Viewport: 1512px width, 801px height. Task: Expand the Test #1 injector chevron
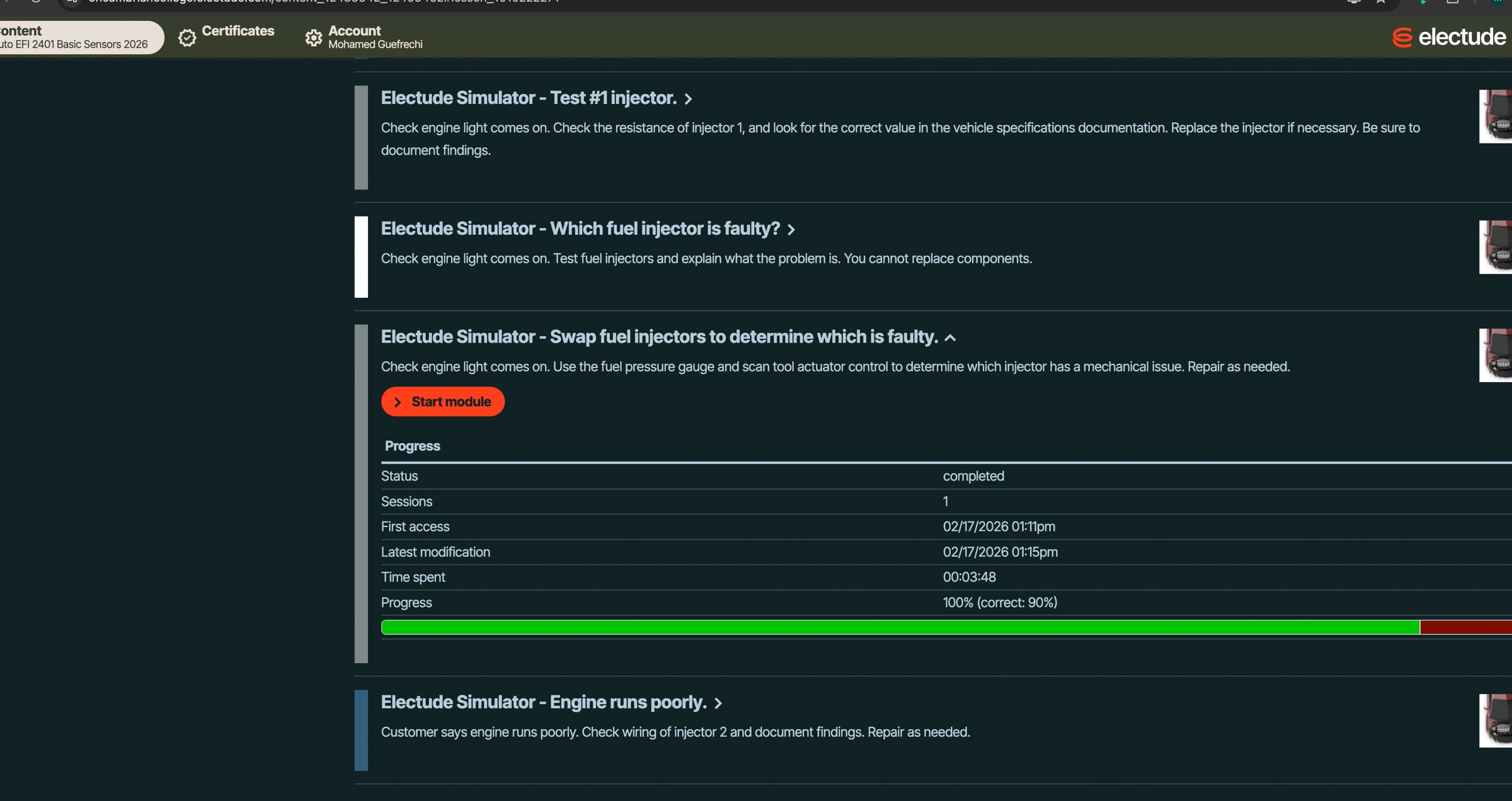(688, 99)
